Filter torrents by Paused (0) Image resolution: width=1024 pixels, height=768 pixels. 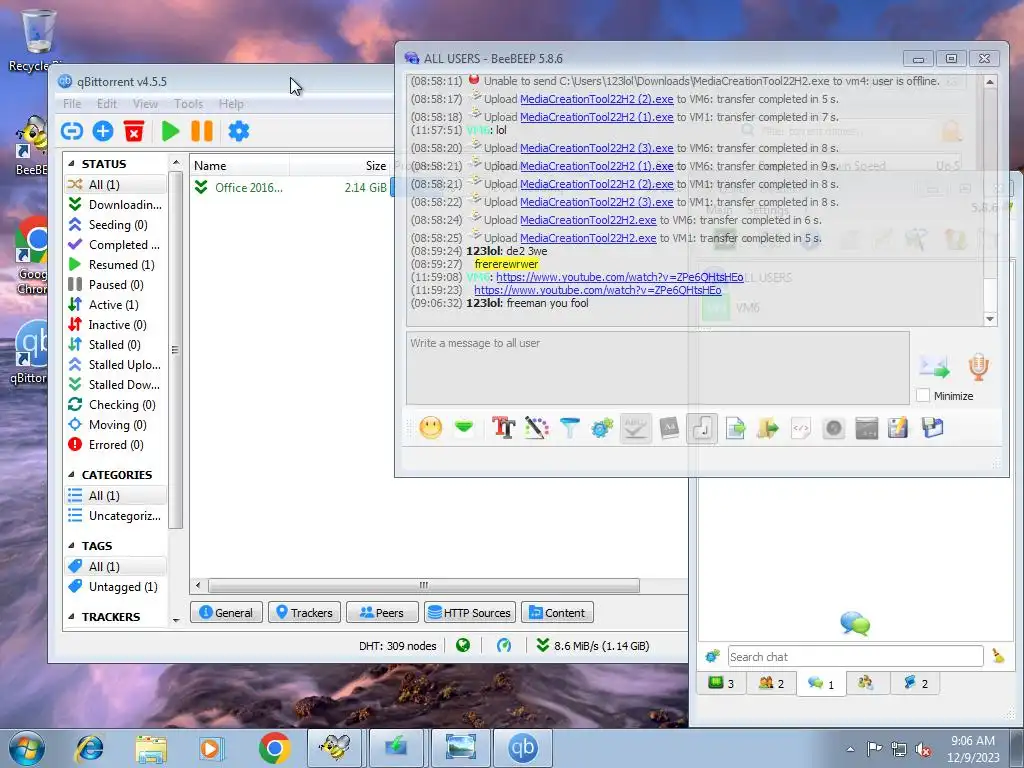click(116, 285)
